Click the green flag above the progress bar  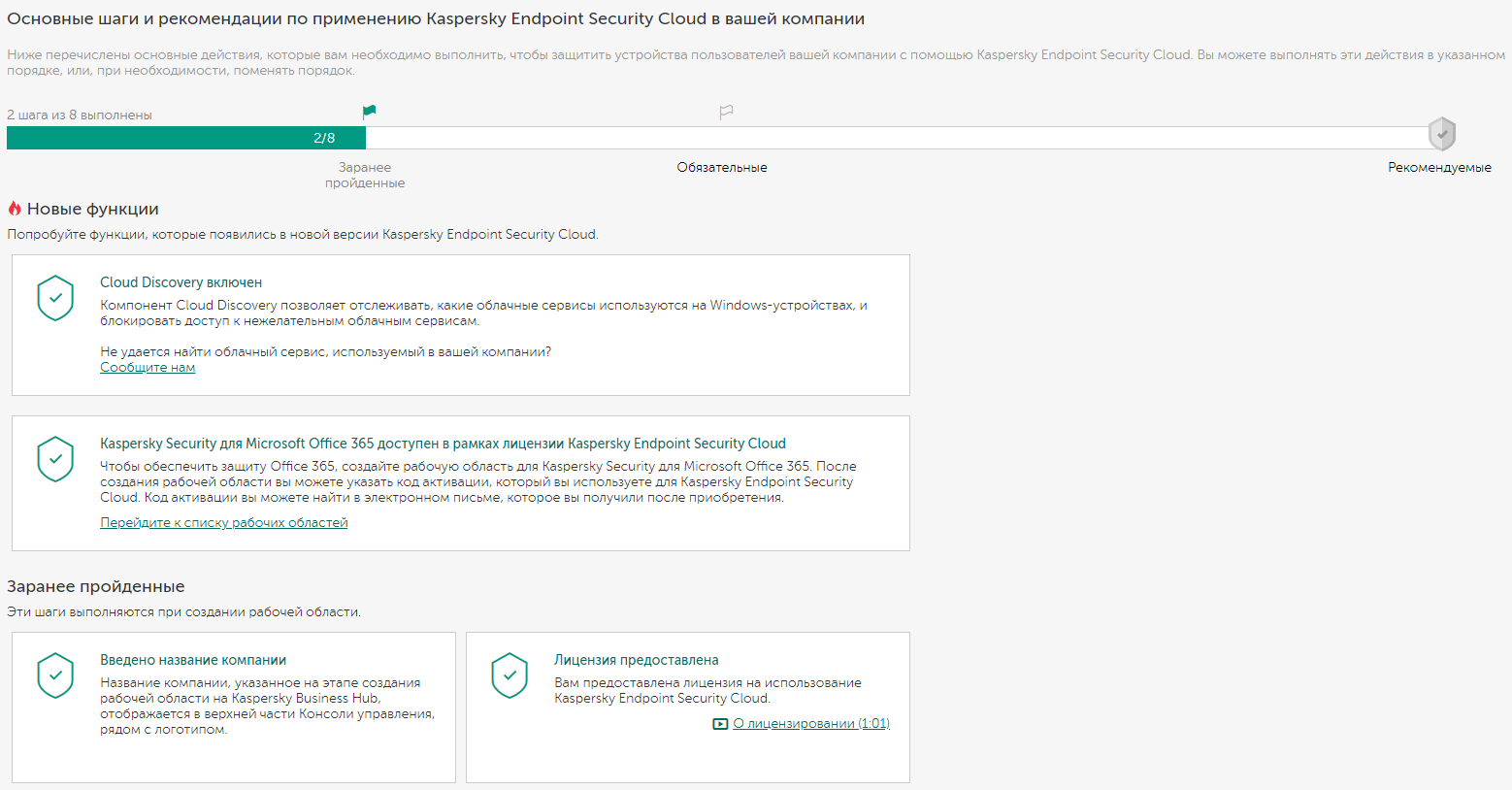369,113
